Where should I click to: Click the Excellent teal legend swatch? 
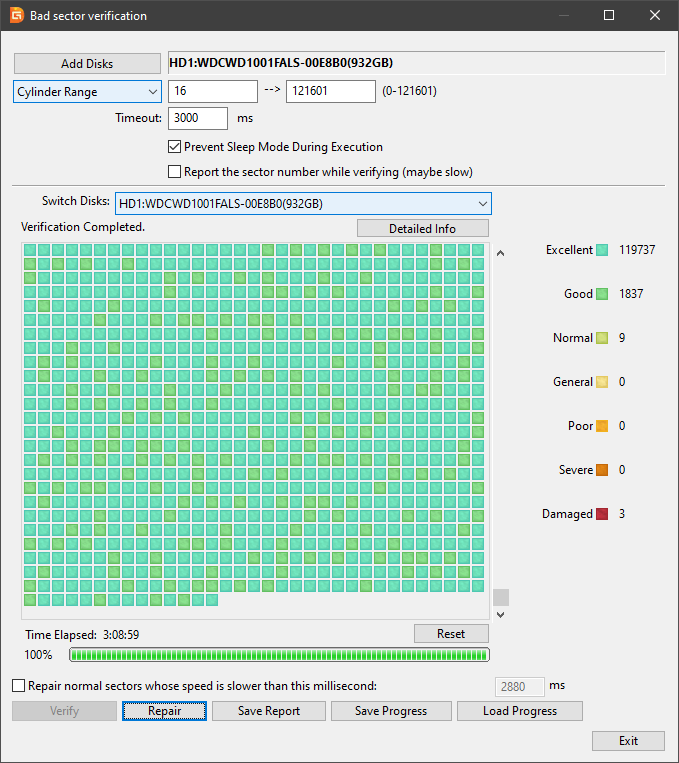602,250
